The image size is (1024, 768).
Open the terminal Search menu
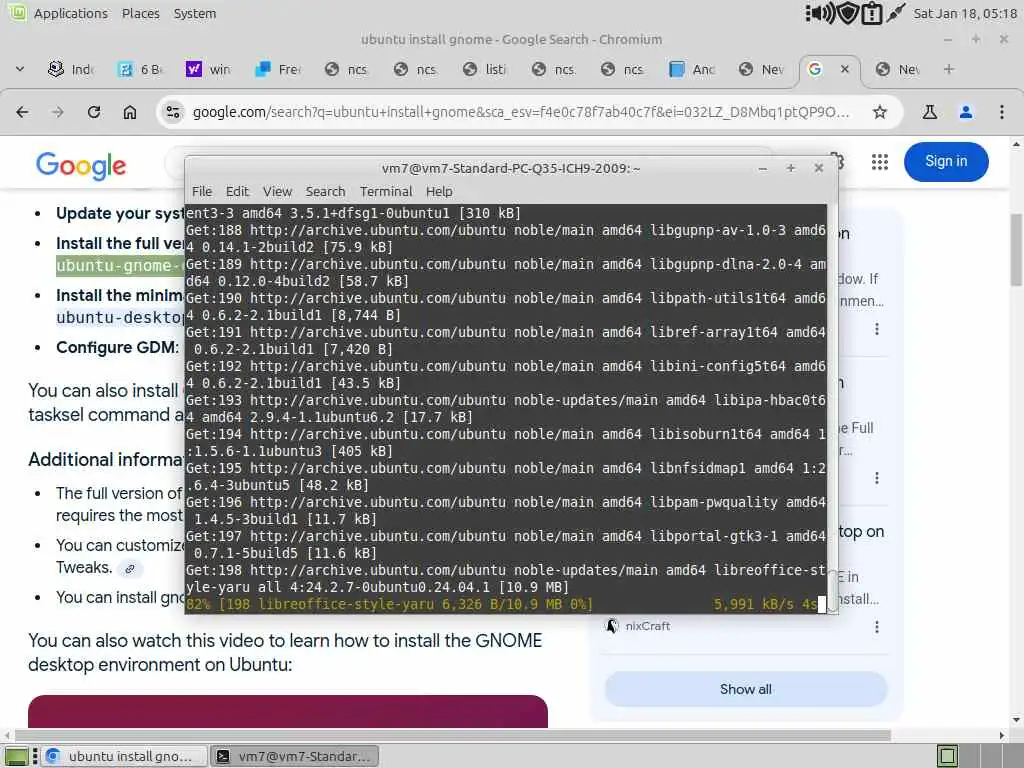[x=325, y=191]
